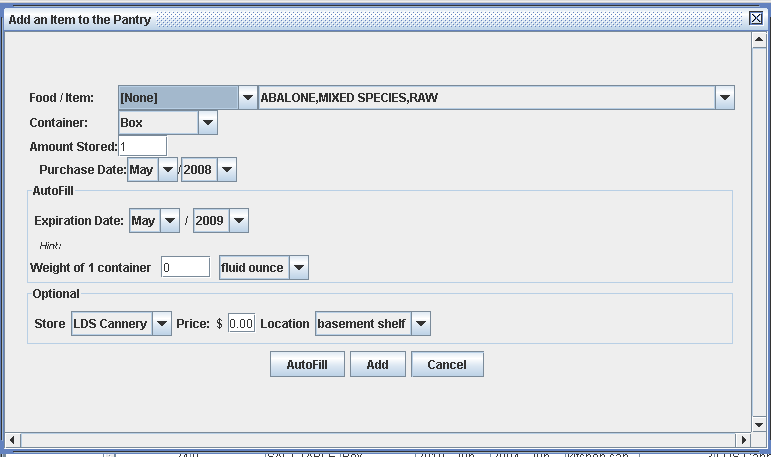Click the horizontal scrollbar right arrow
The height and width of the screenshot is (457, 771).
pyautogui.click(x=743, y=440)
